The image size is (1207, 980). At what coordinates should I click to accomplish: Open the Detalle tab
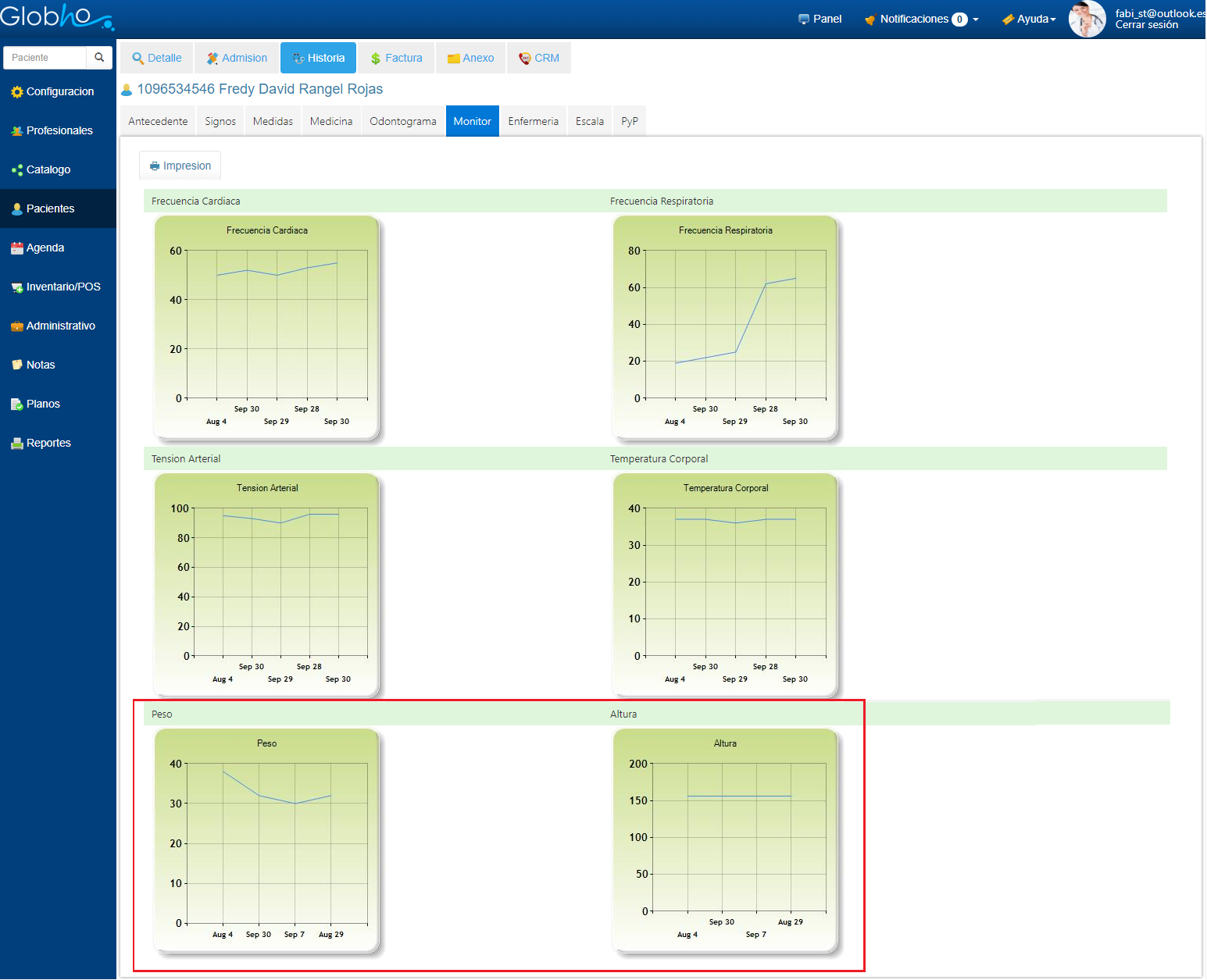(x=156, y=58)
